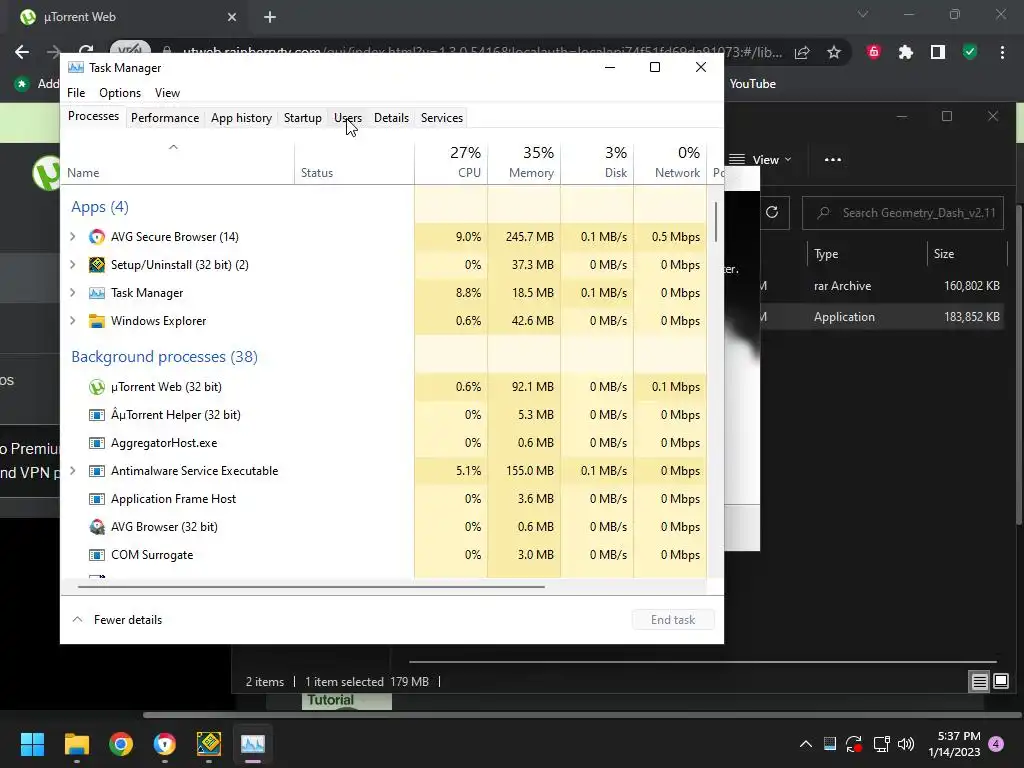Sort processes by the Name column header
This screenshot has height=768, width=1024.
tap(178, 162)
